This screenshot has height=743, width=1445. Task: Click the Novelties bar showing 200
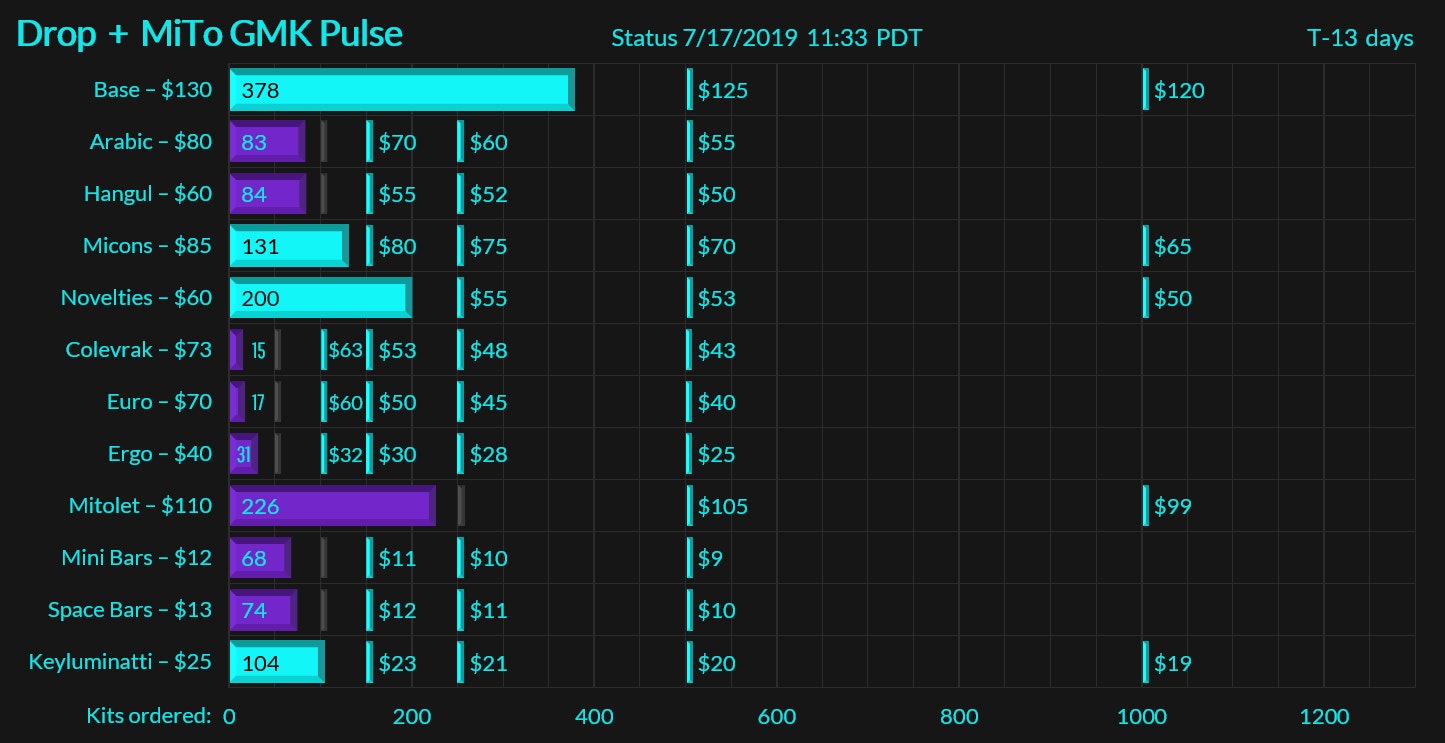[x=320, y=298]
